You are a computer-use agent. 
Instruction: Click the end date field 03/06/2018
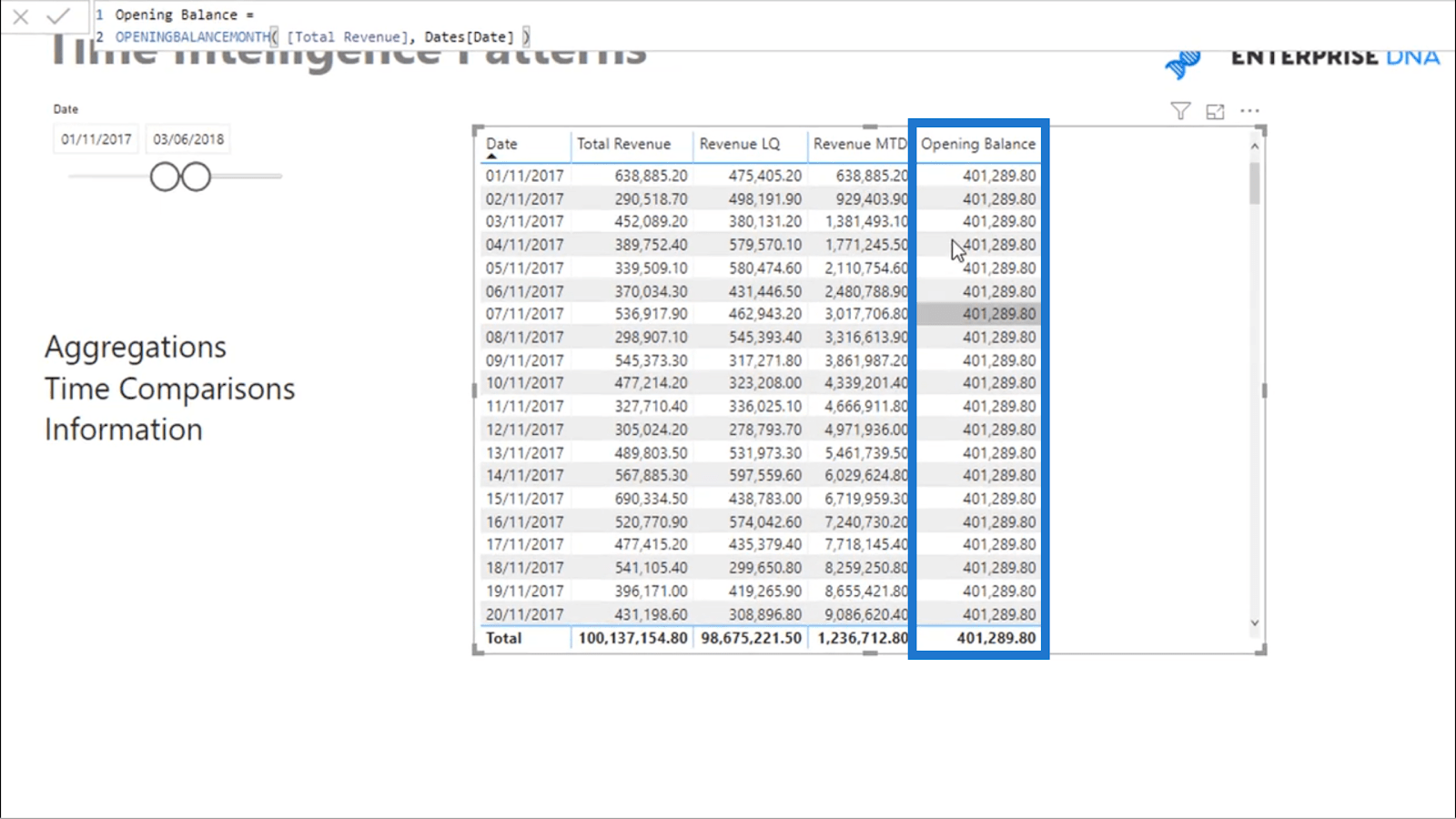(188, 139)
